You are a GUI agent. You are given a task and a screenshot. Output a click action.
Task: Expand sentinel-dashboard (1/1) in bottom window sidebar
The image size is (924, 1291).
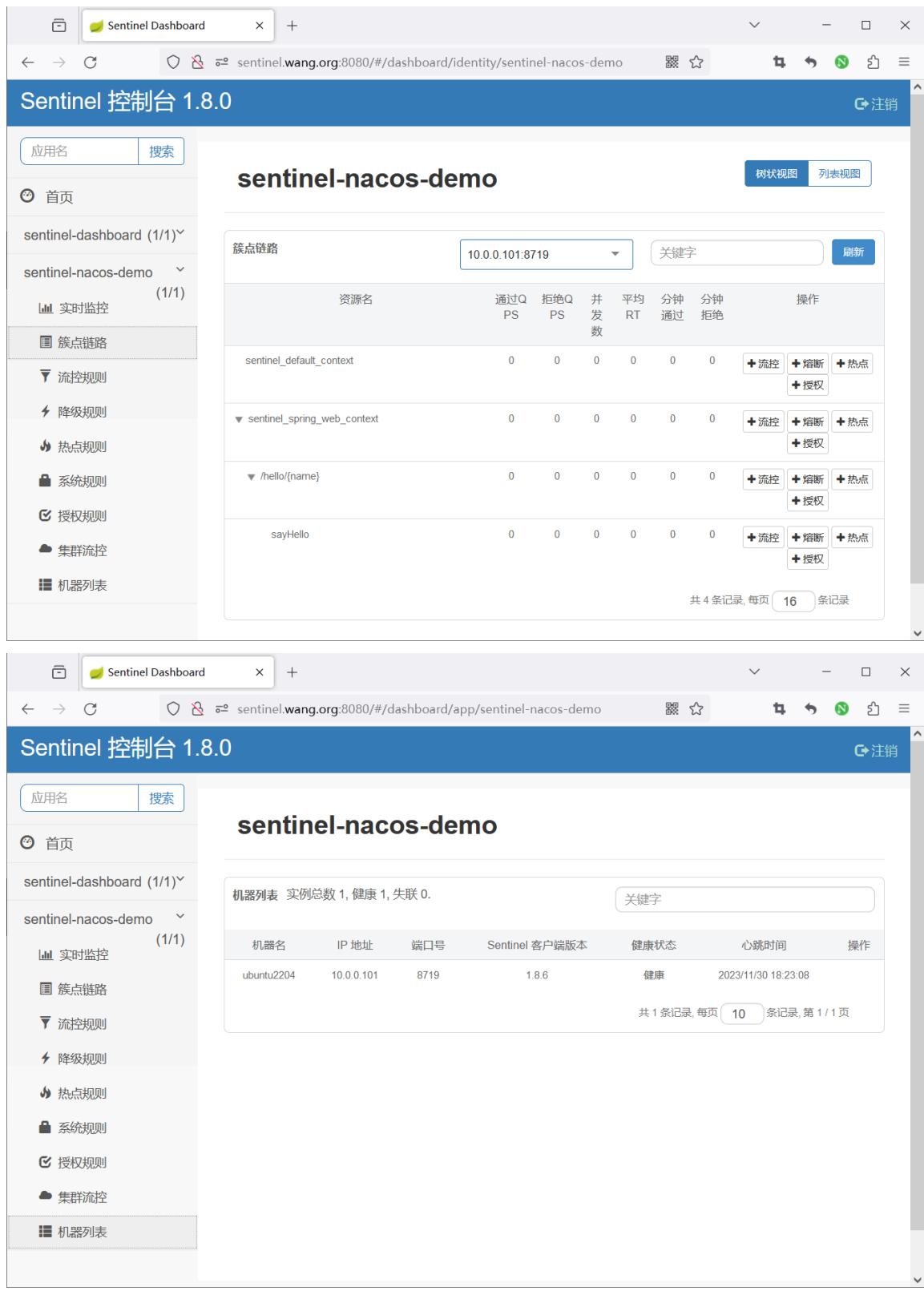[x=104, y=882]
